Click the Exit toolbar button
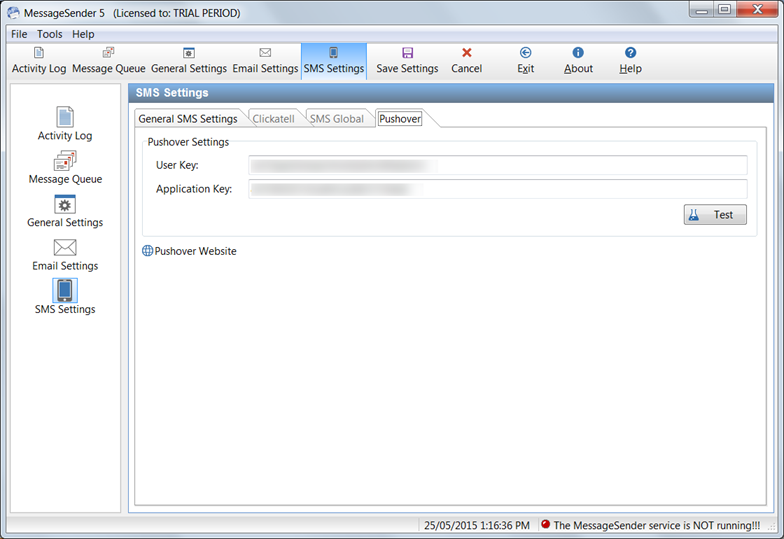 526,61
